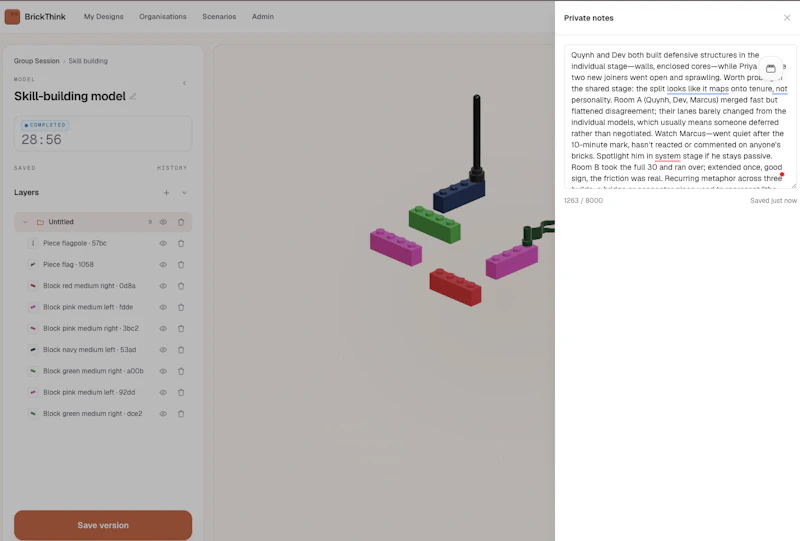Click green block icon of a00b layer
Screen dimensions: 800x541
(x=33, y=371)
